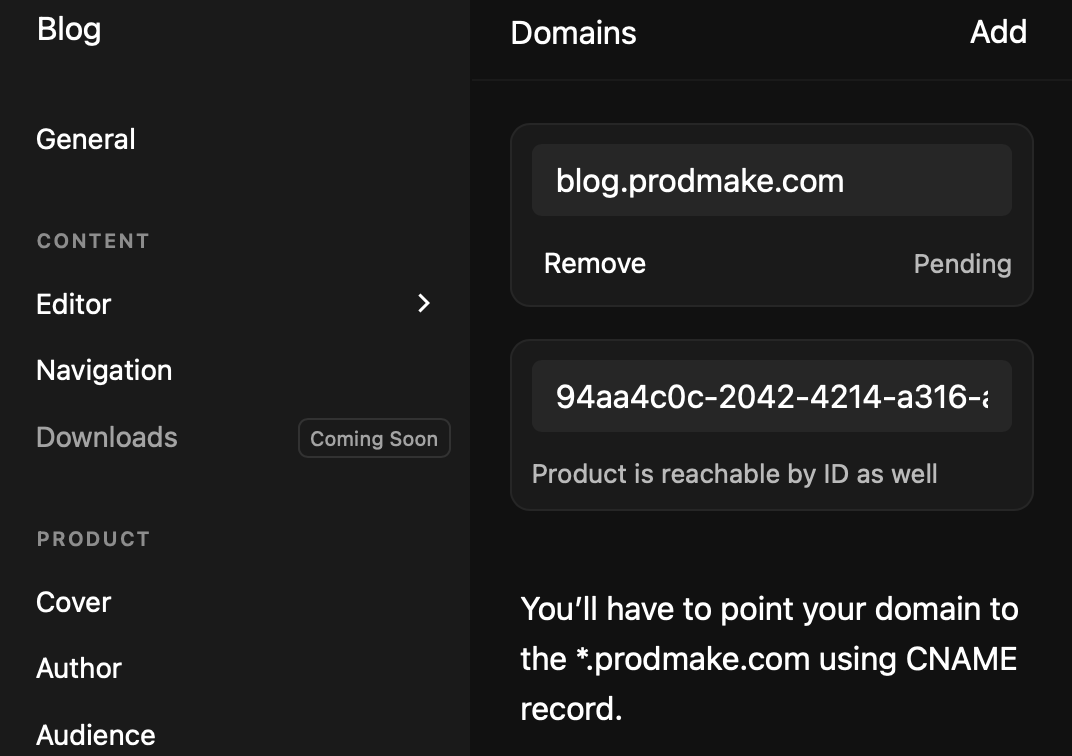Screen dimensions: 1072x756
Task: Open the Cover product settings
Action: point(73,602)
